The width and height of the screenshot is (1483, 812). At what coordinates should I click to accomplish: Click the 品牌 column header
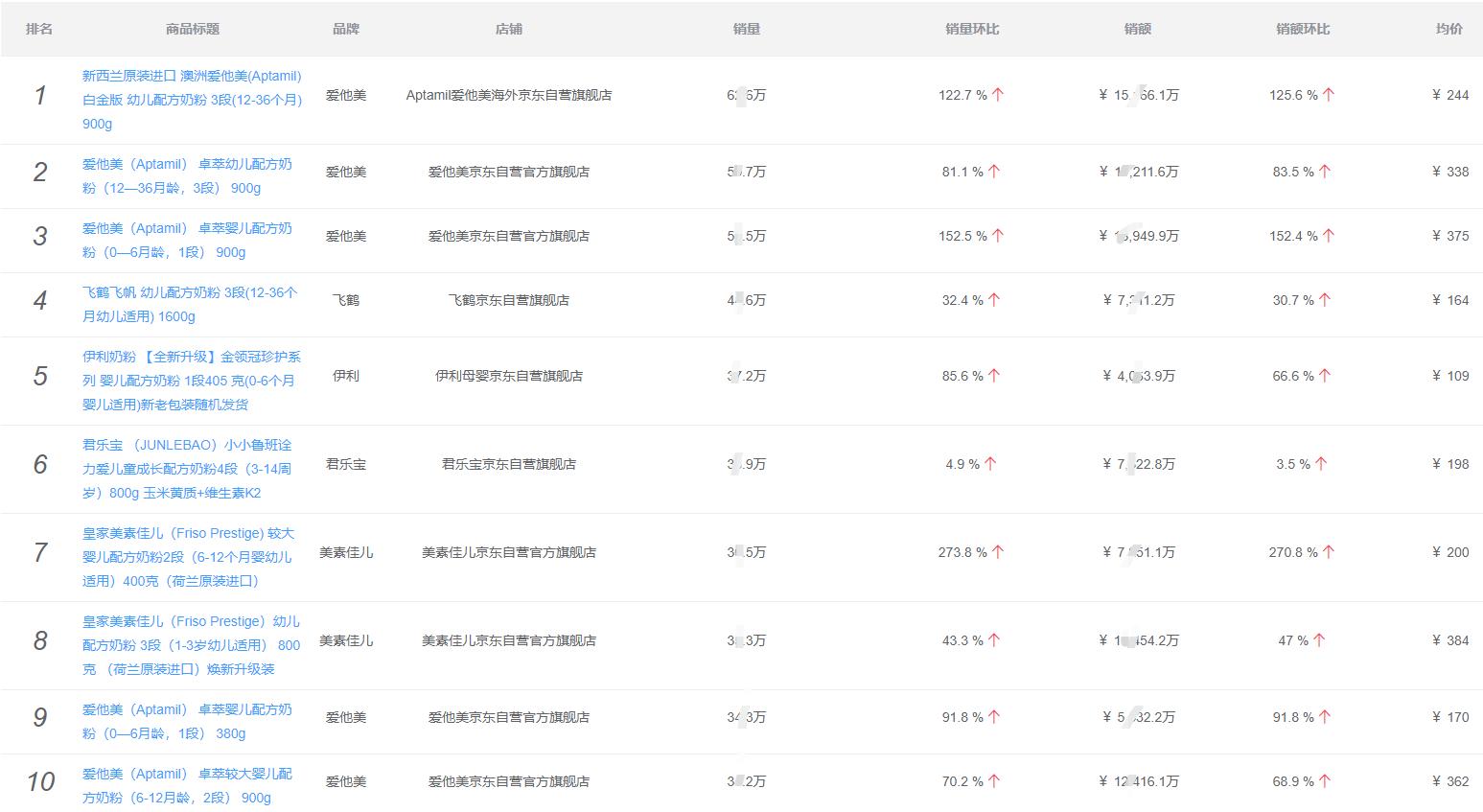click(x=346, y=29)
